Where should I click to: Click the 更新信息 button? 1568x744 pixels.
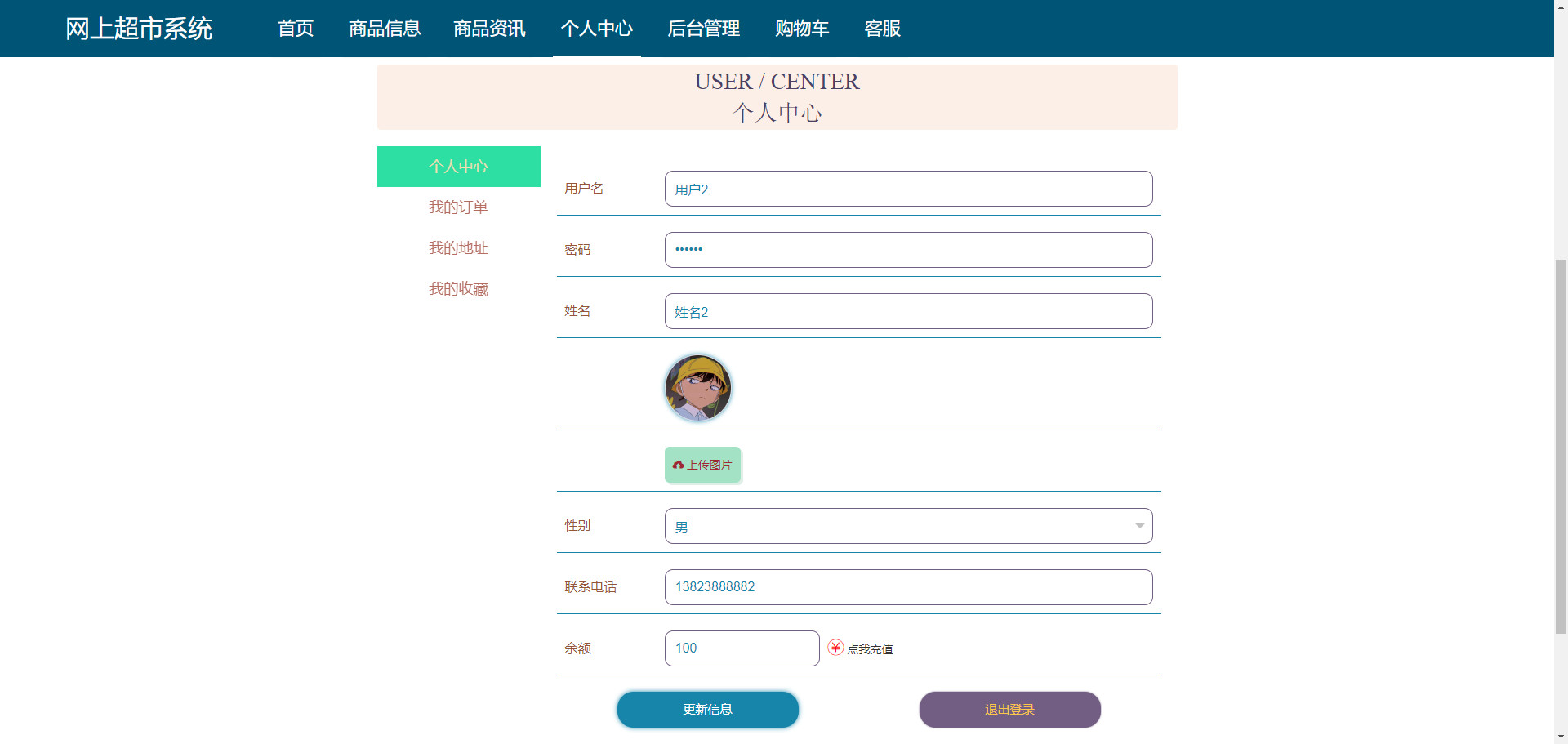click(x=708, y=710)
